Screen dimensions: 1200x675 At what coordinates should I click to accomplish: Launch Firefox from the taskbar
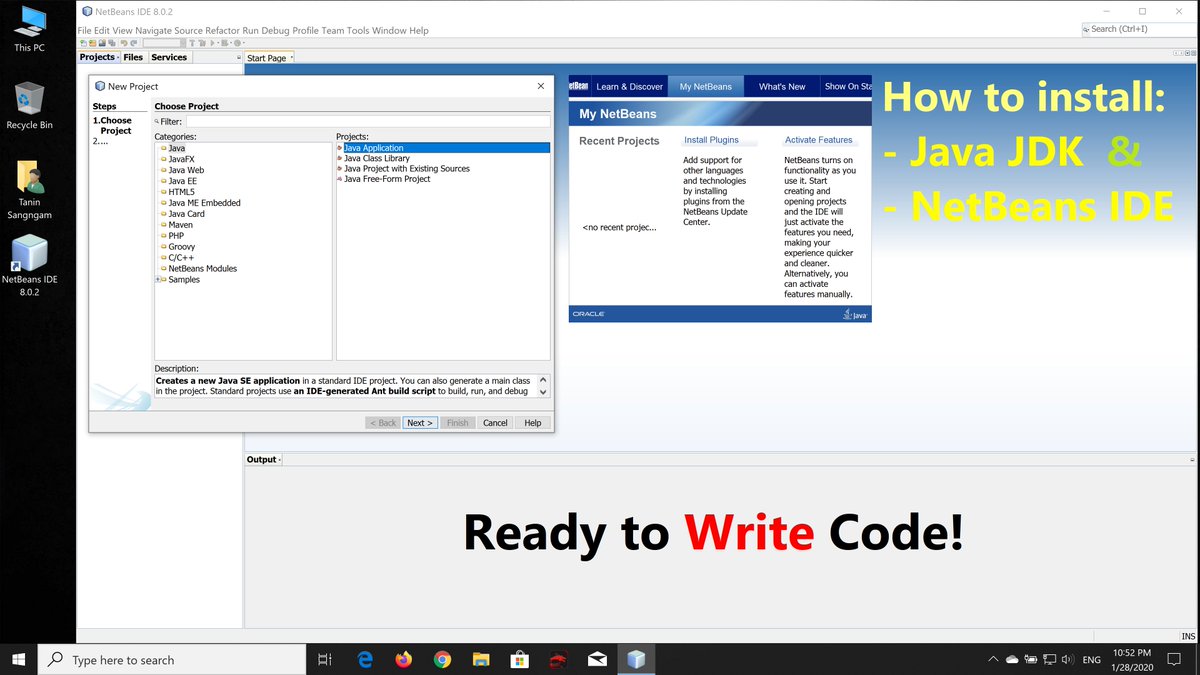(404, 659)
